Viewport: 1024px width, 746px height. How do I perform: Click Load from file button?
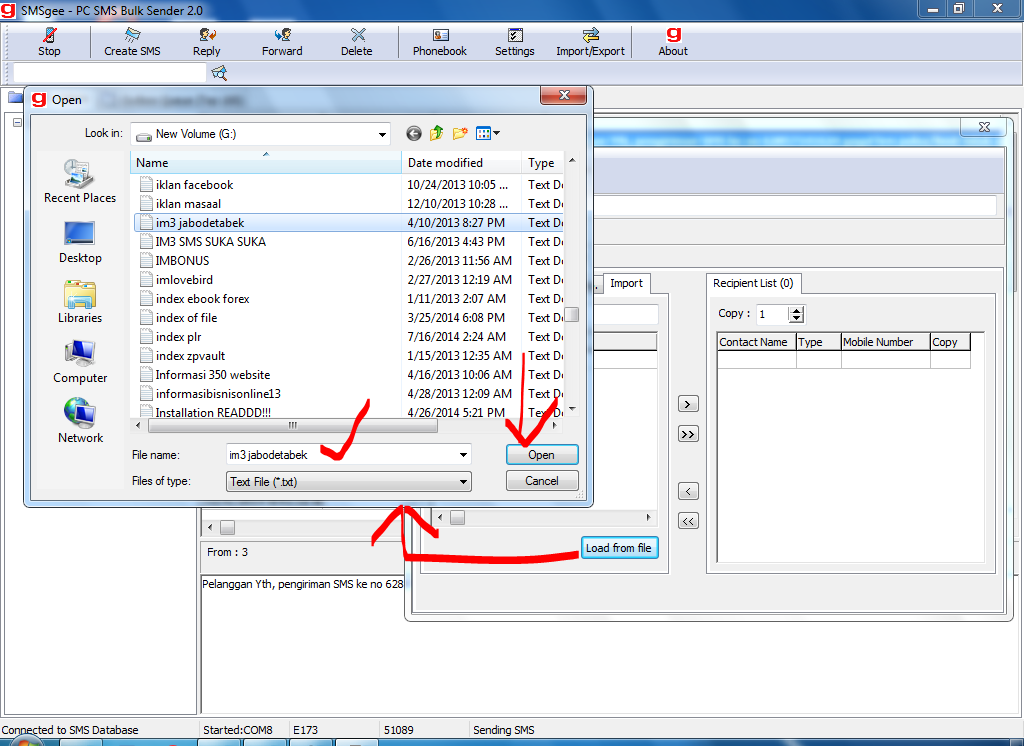pyautogui.click(x=618, y=548)
